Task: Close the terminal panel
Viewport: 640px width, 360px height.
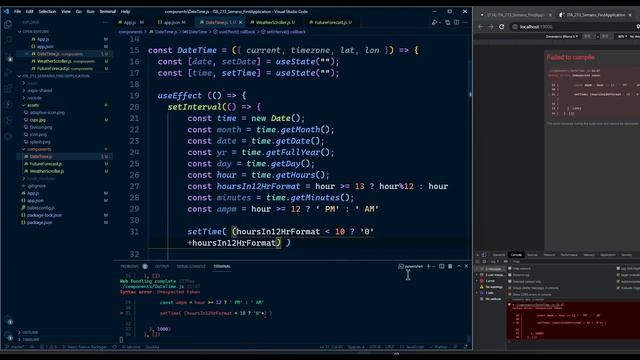Action: (466, 266)
